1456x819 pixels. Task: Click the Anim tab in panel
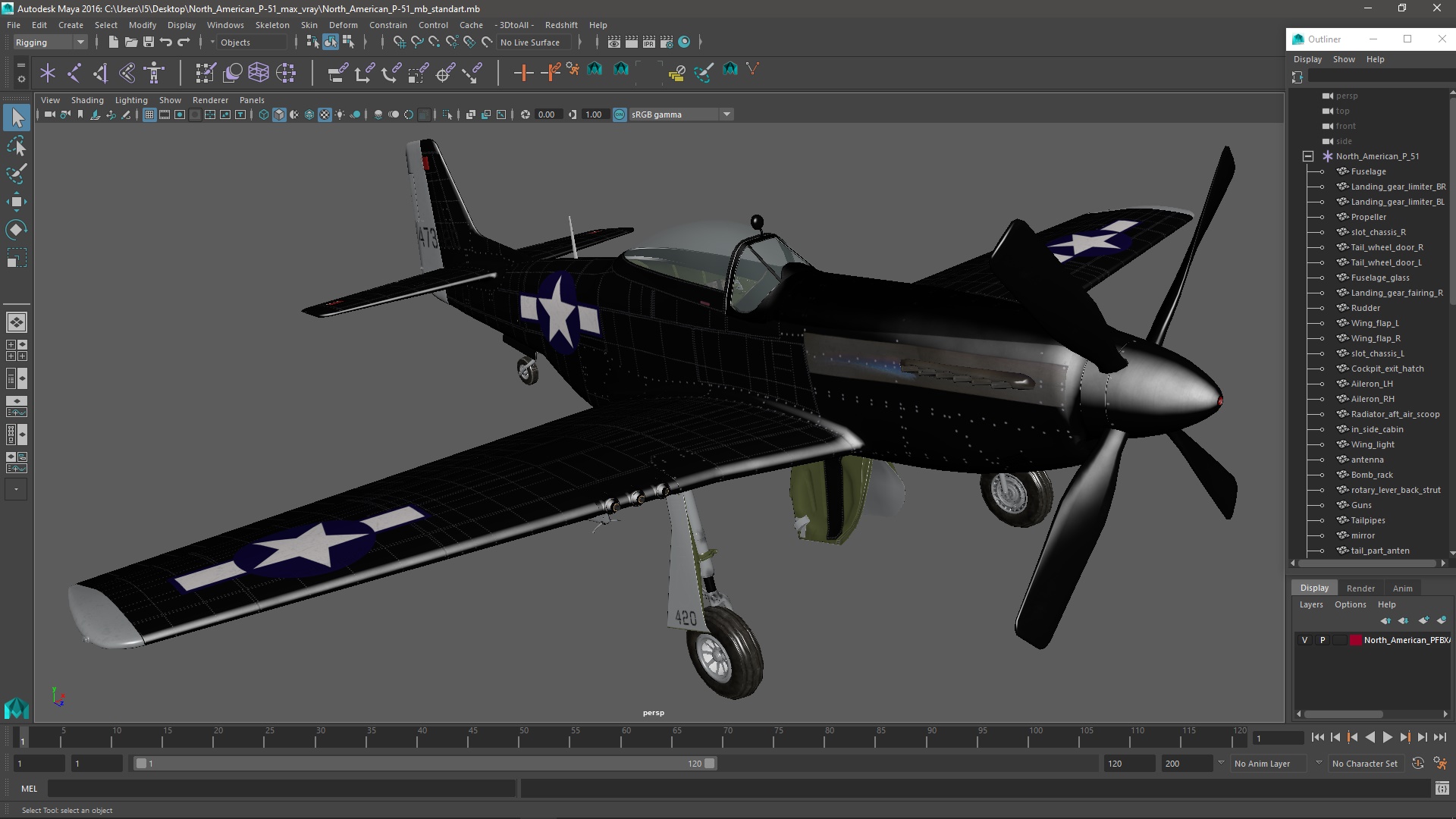1403,587
